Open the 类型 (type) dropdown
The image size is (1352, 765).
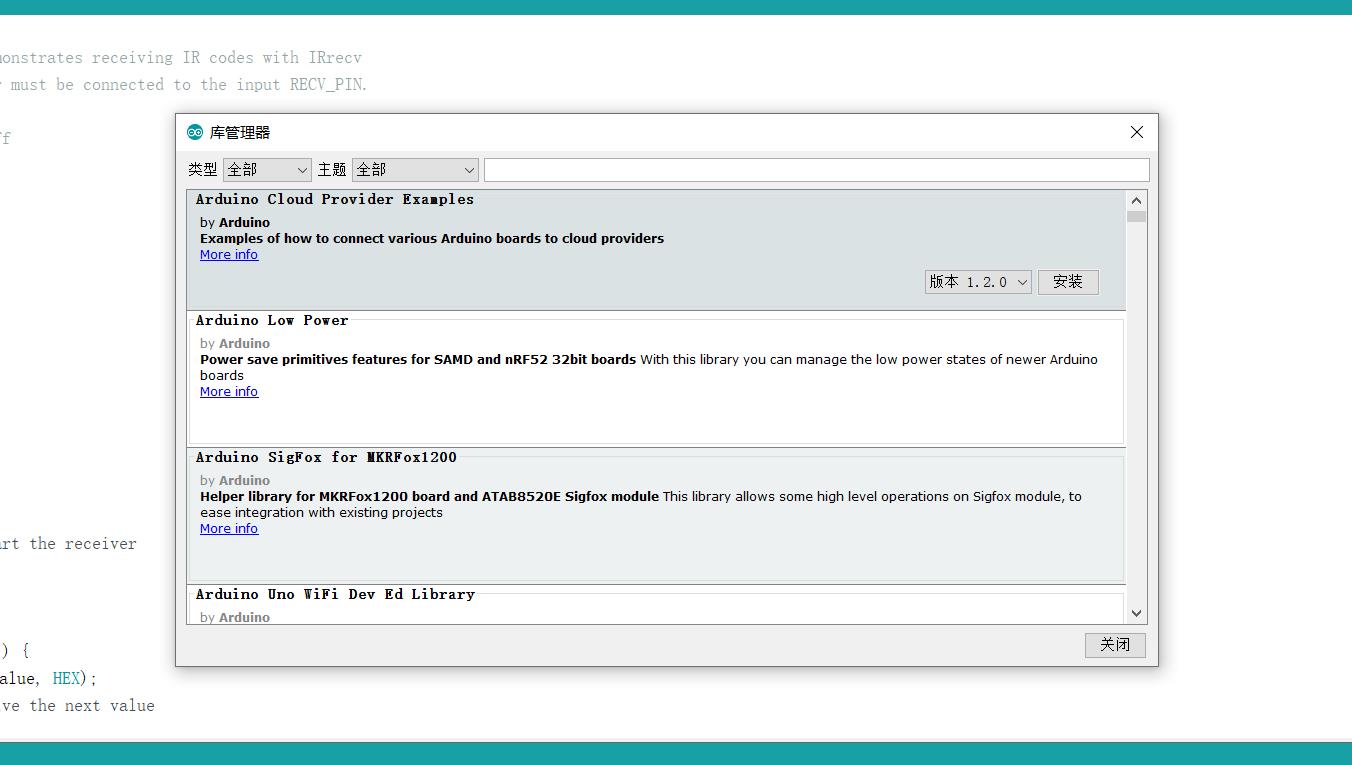pos(267,170)
